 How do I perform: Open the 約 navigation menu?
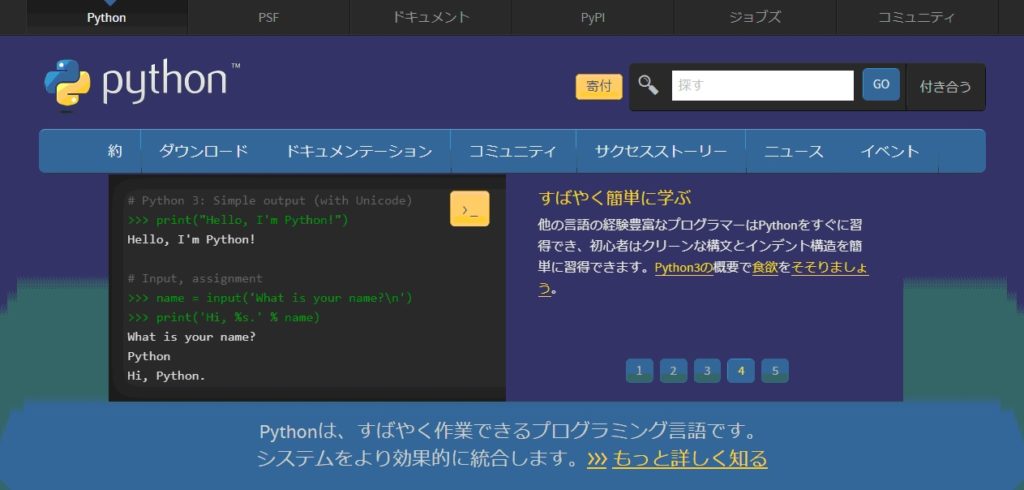pos(115,152)
